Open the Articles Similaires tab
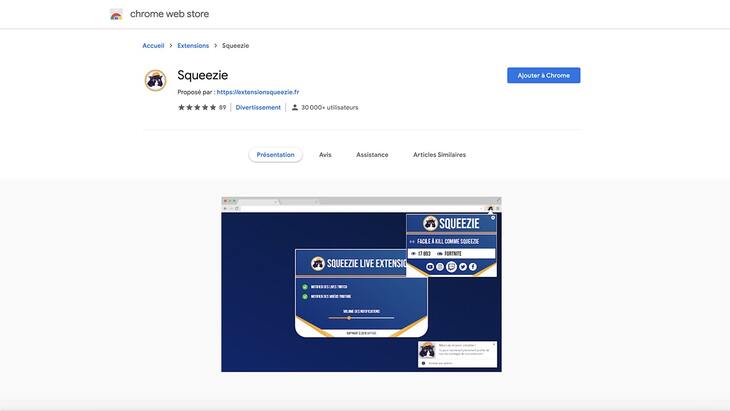 click(x=439, y=155)
